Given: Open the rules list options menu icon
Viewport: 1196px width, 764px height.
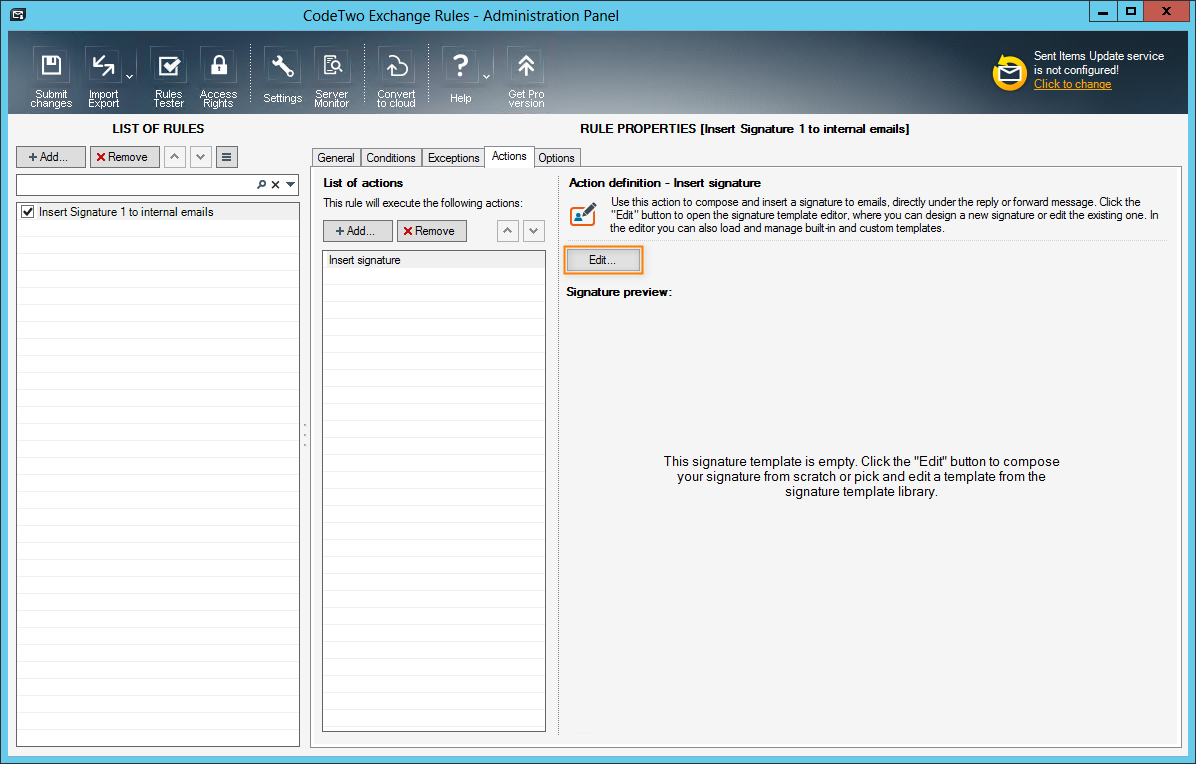Looking at the screenshot, I should pyautogui.click(x=227, y=157).
